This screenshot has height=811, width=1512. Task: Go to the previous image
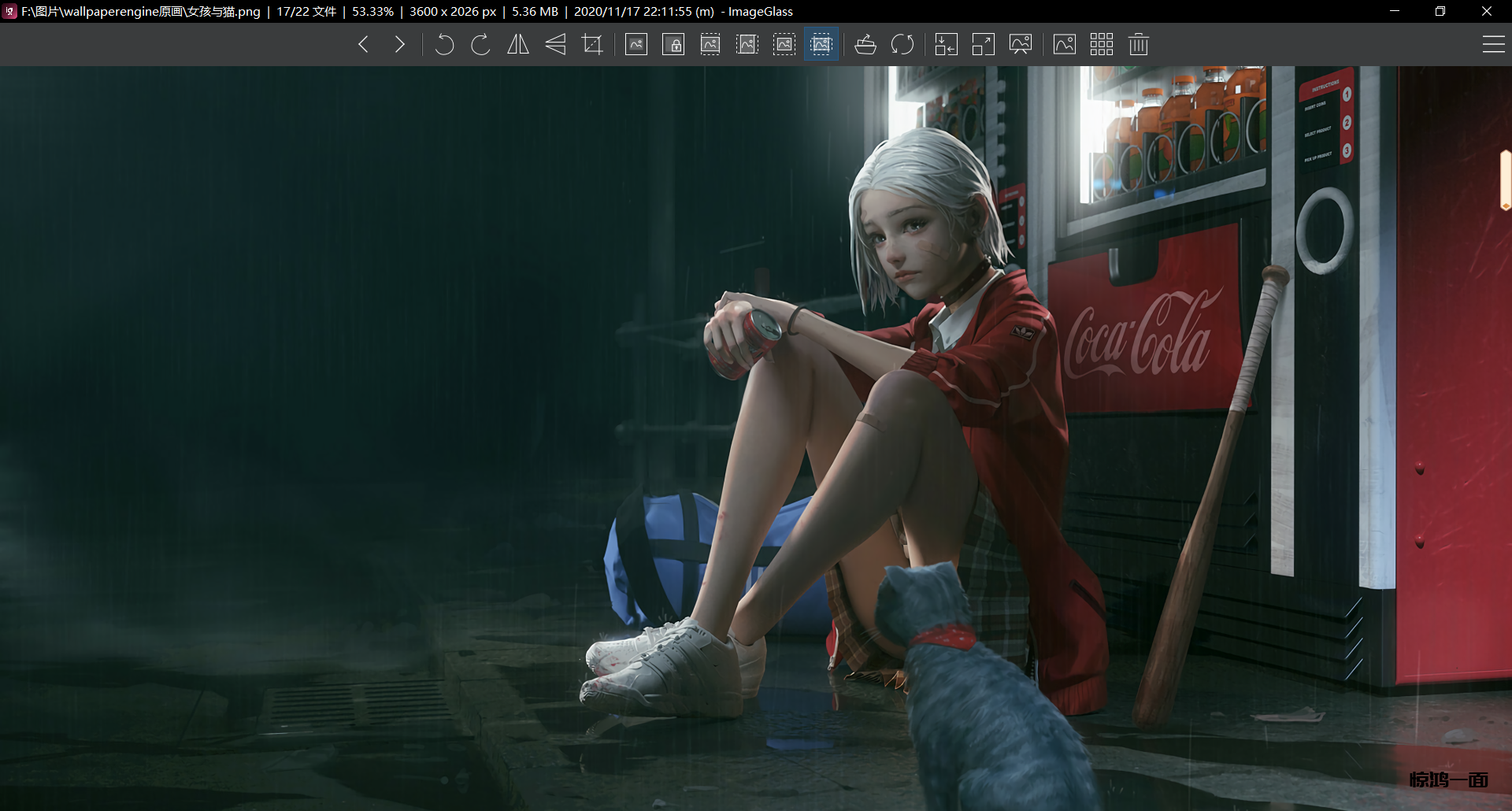tap(363, 45)
